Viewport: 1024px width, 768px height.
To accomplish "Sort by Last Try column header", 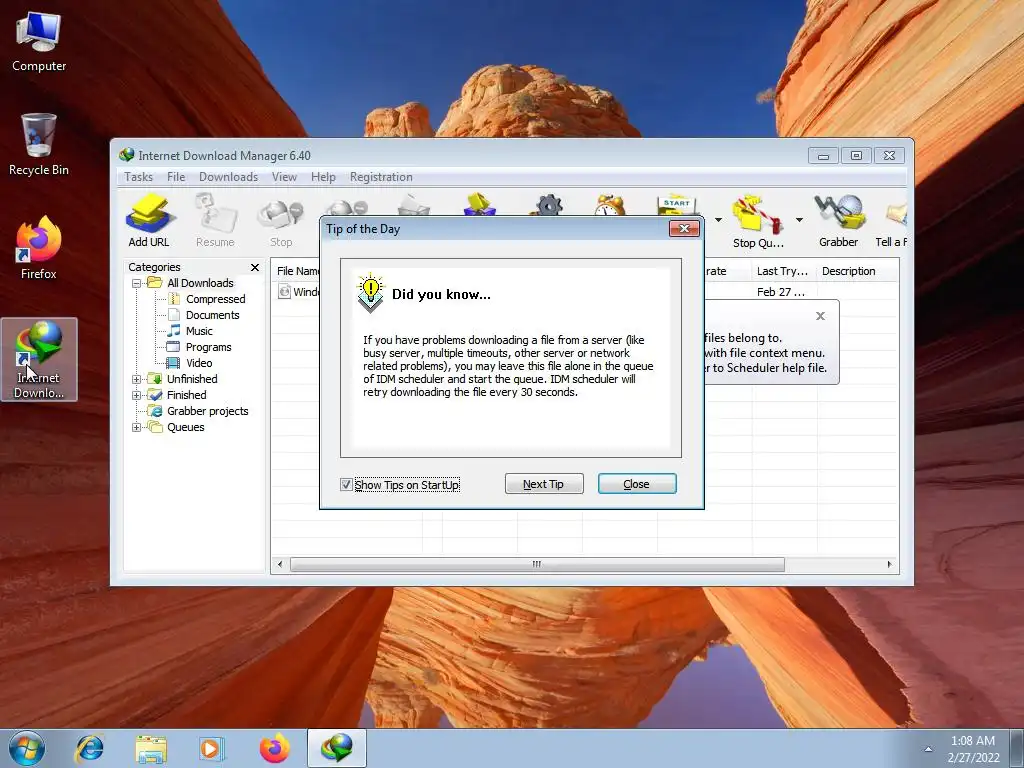I will click(x=782, y=271).
